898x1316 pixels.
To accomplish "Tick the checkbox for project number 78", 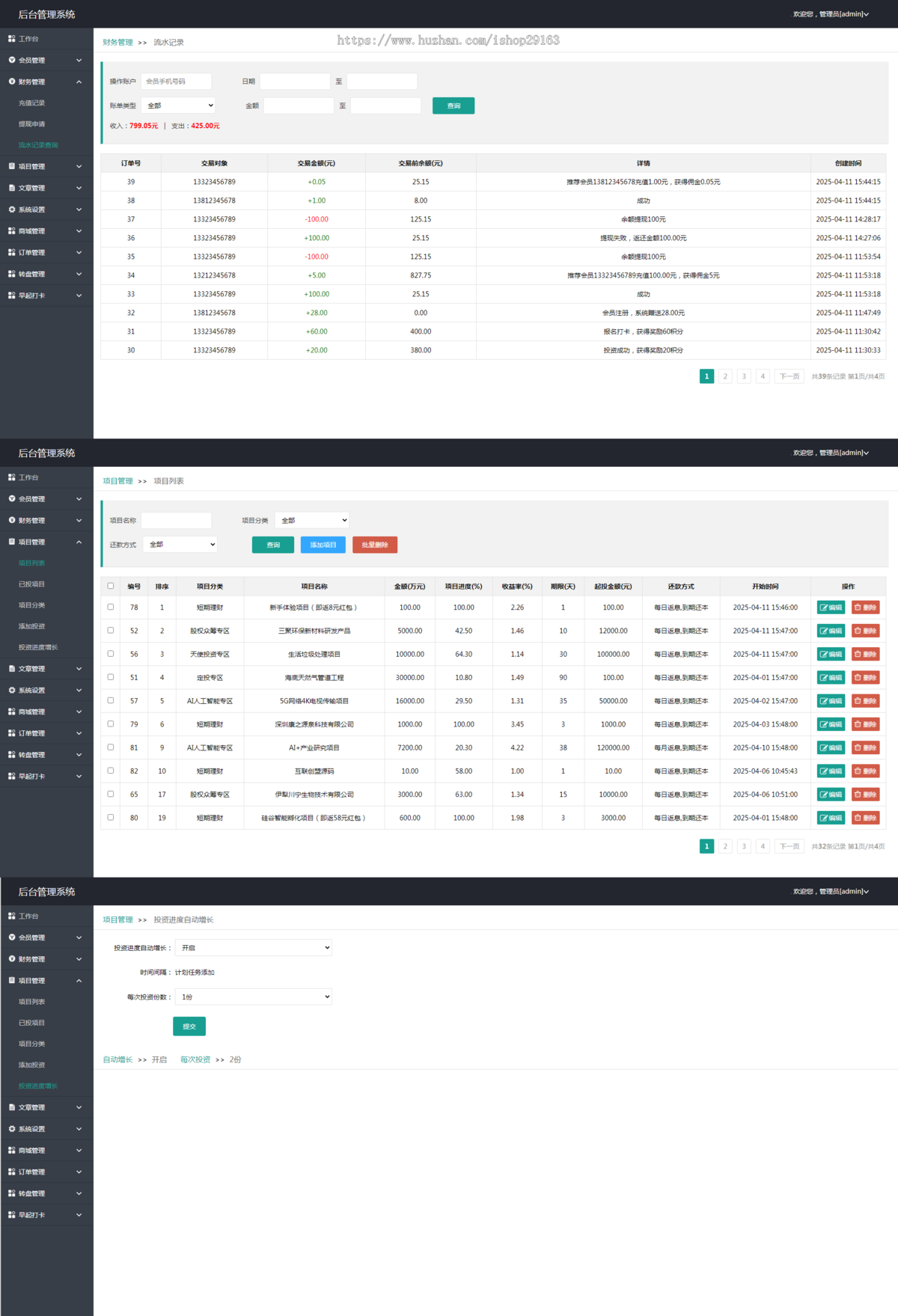I will [x=111, y=607].
